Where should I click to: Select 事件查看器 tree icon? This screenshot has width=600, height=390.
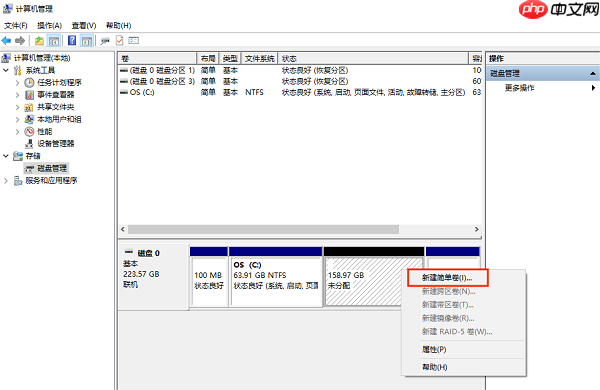tap(29, 95)
